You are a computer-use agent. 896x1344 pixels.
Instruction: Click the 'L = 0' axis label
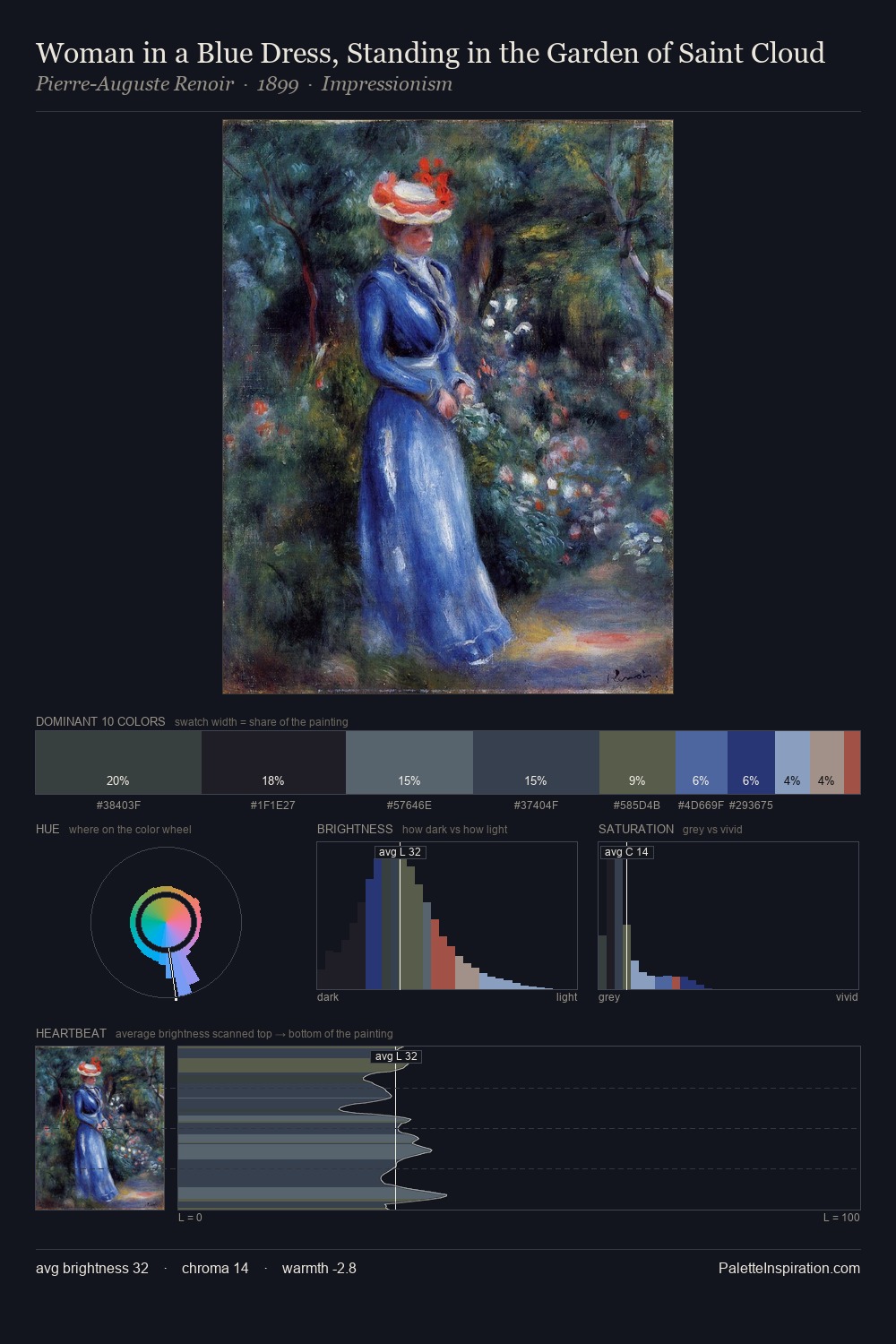(x=190, y=1218)
